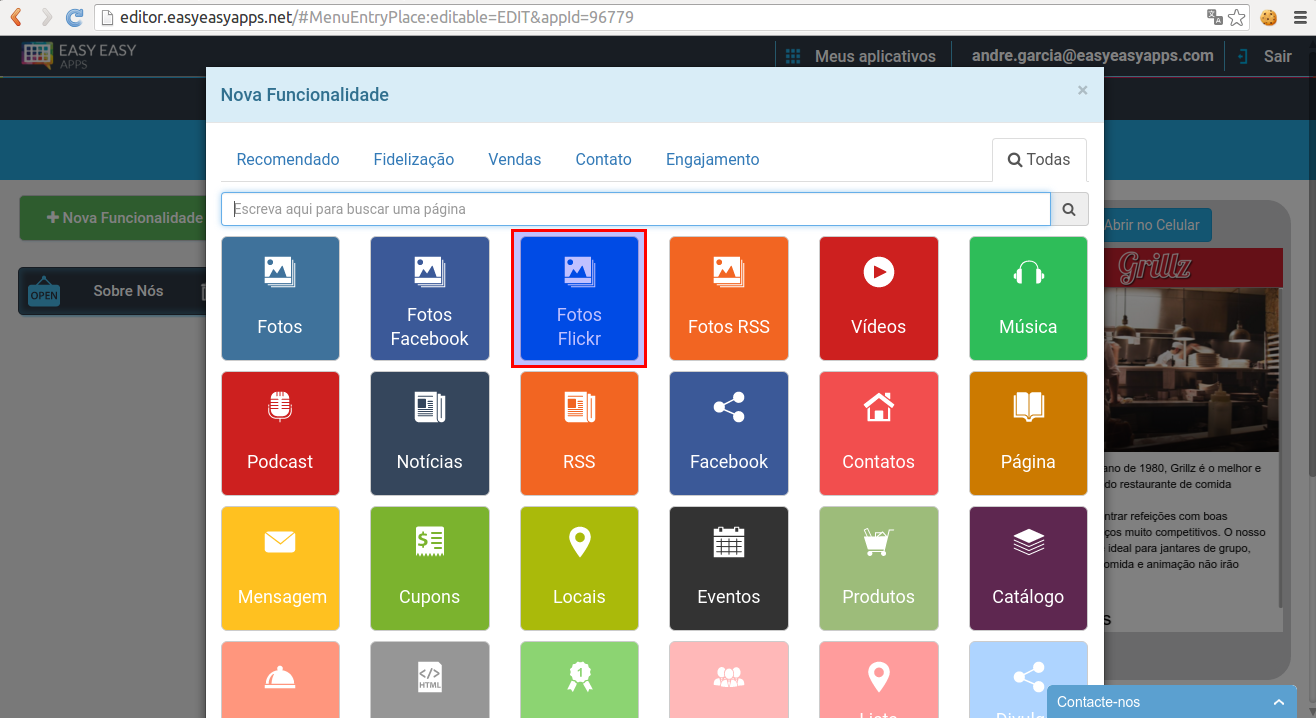Switch to the Engajamento tab
Image resolution: width=1316 pixels, height=718 pixels.
coord(712,160)
